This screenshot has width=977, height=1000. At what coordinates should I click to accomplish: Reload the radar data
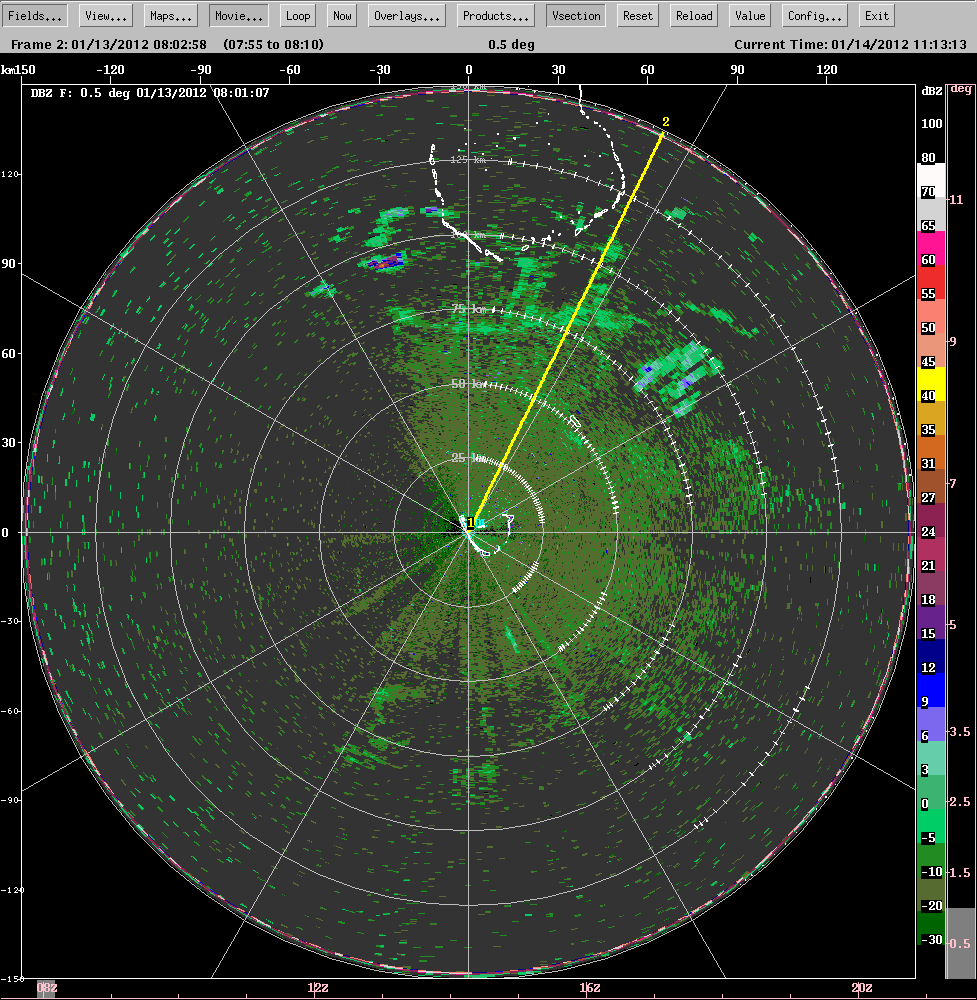point(692,15)
